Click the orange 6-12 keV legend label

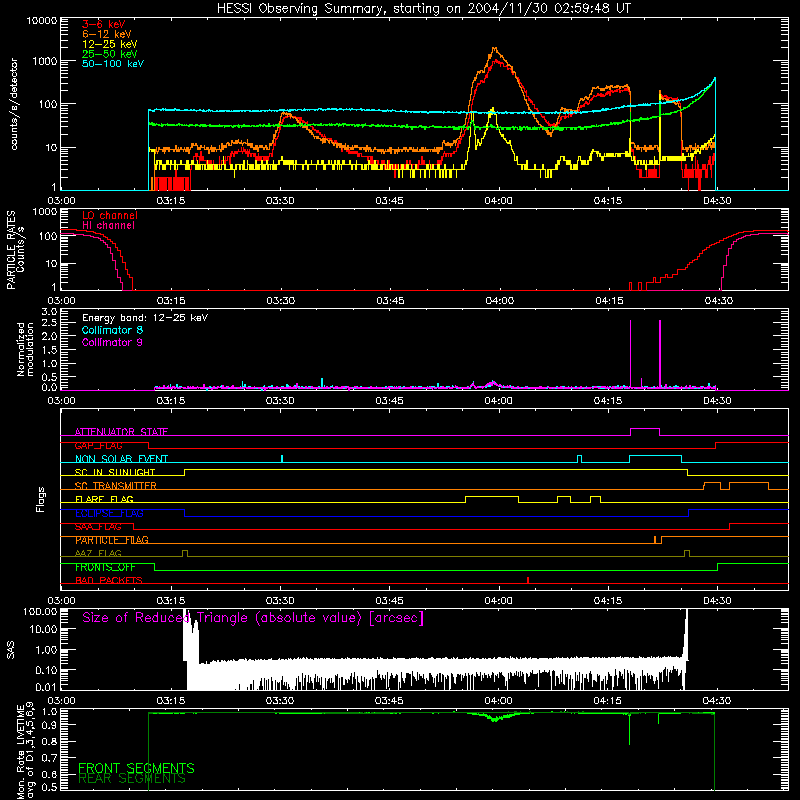point(107,34)
